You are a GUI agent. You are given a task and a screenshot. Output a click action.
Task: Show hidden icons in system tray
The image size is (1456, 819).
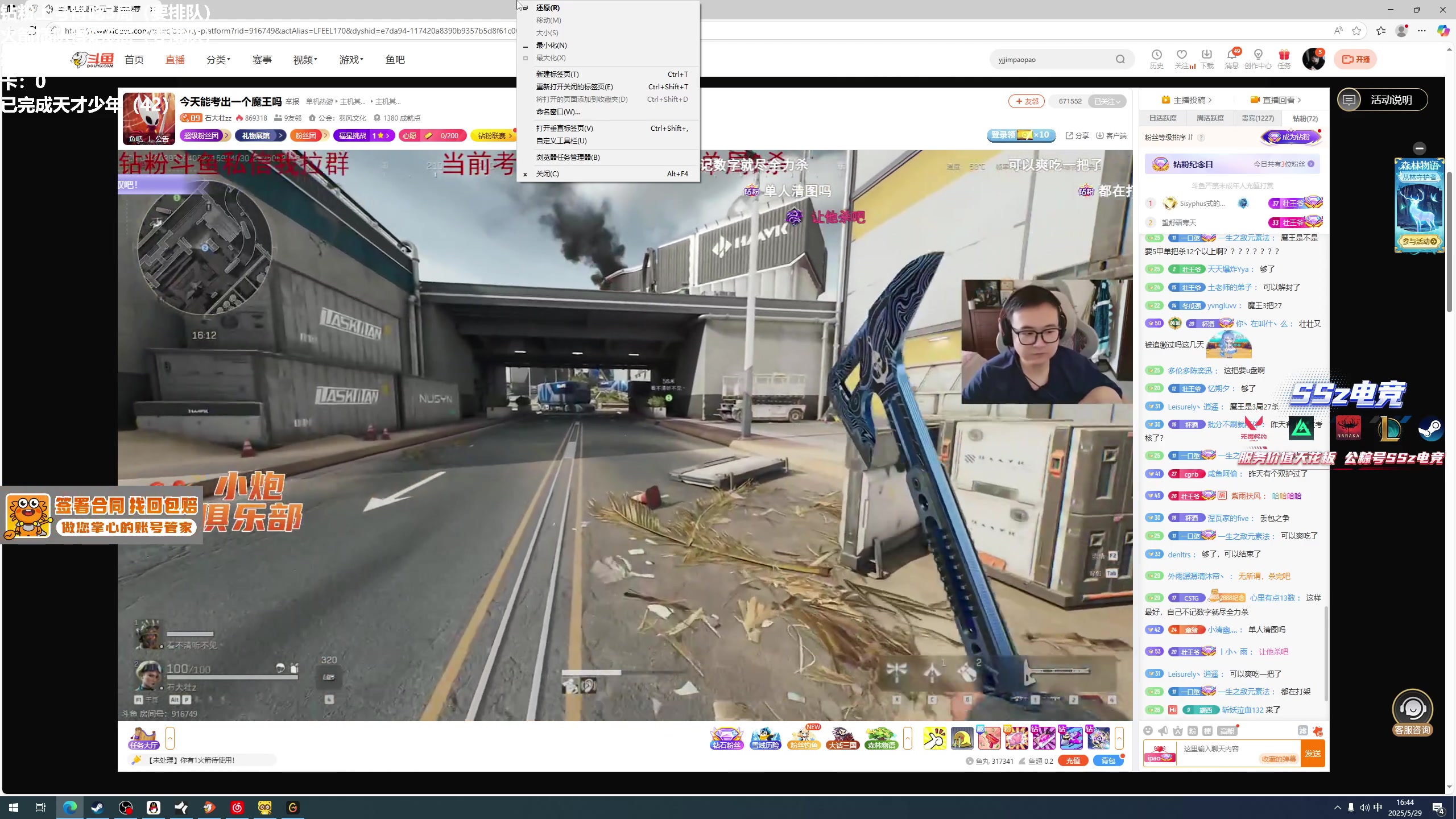(1337, 808)
